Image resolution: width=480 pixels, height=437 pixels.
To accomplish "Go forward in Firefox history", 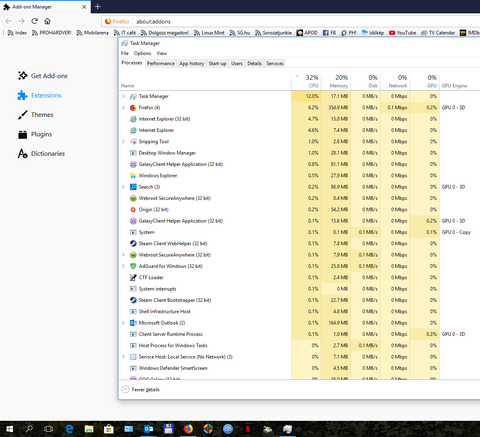I will point(22,21).
